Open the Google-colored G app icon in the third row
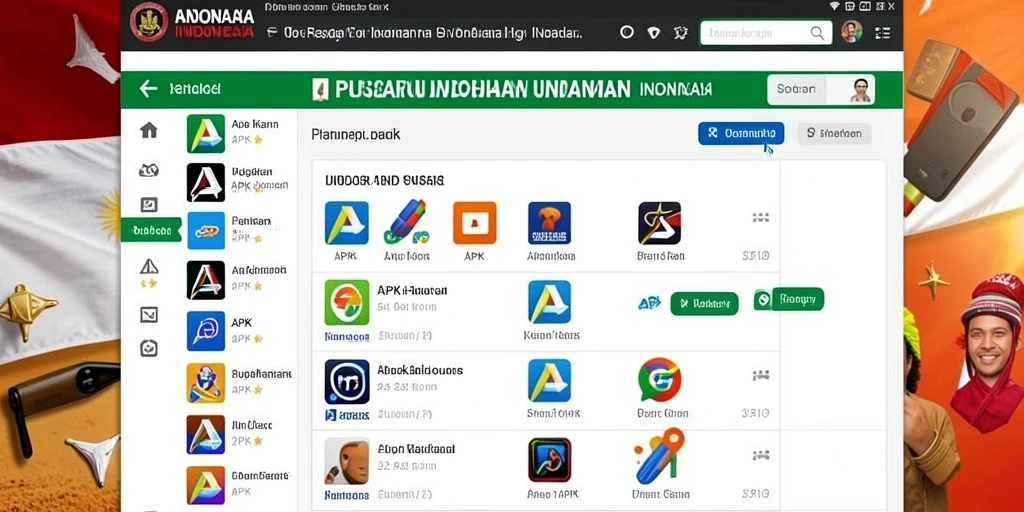This screenshot has width=1024, height=512. (660, 379)
